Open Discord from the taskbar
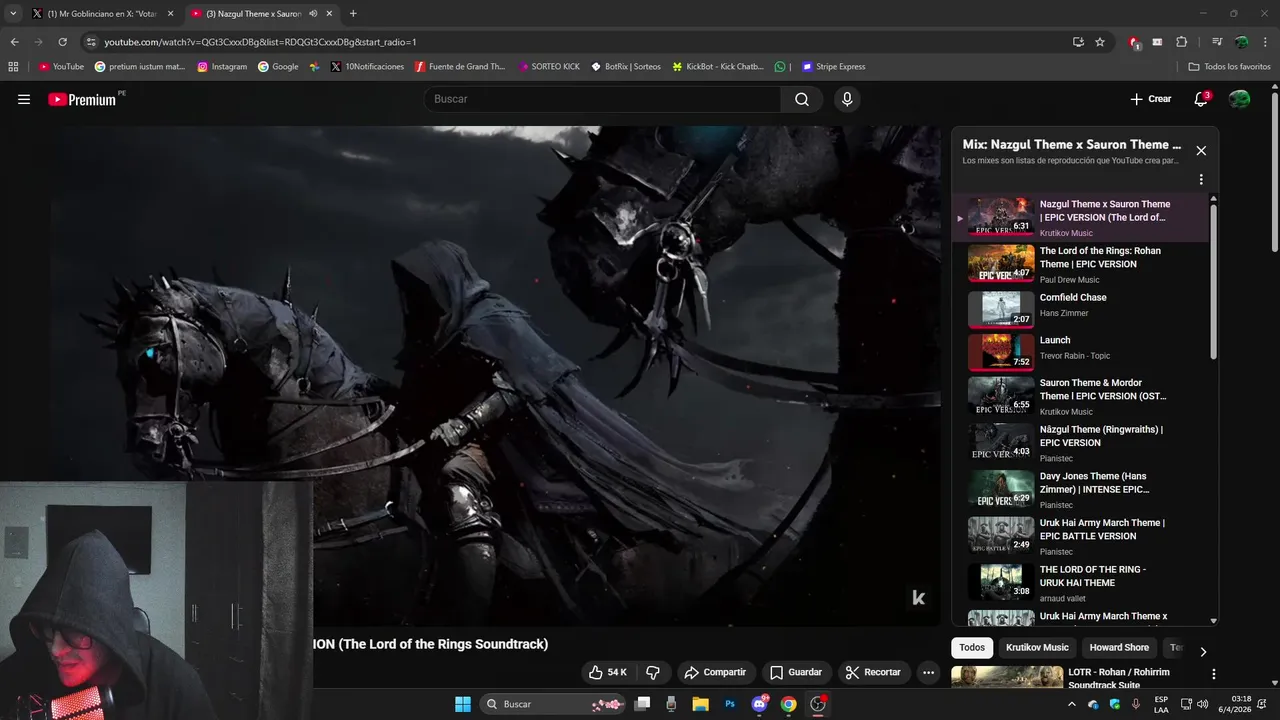Image resolution: width=1280 pixels, height=720 pixels. tap(760, 704)
